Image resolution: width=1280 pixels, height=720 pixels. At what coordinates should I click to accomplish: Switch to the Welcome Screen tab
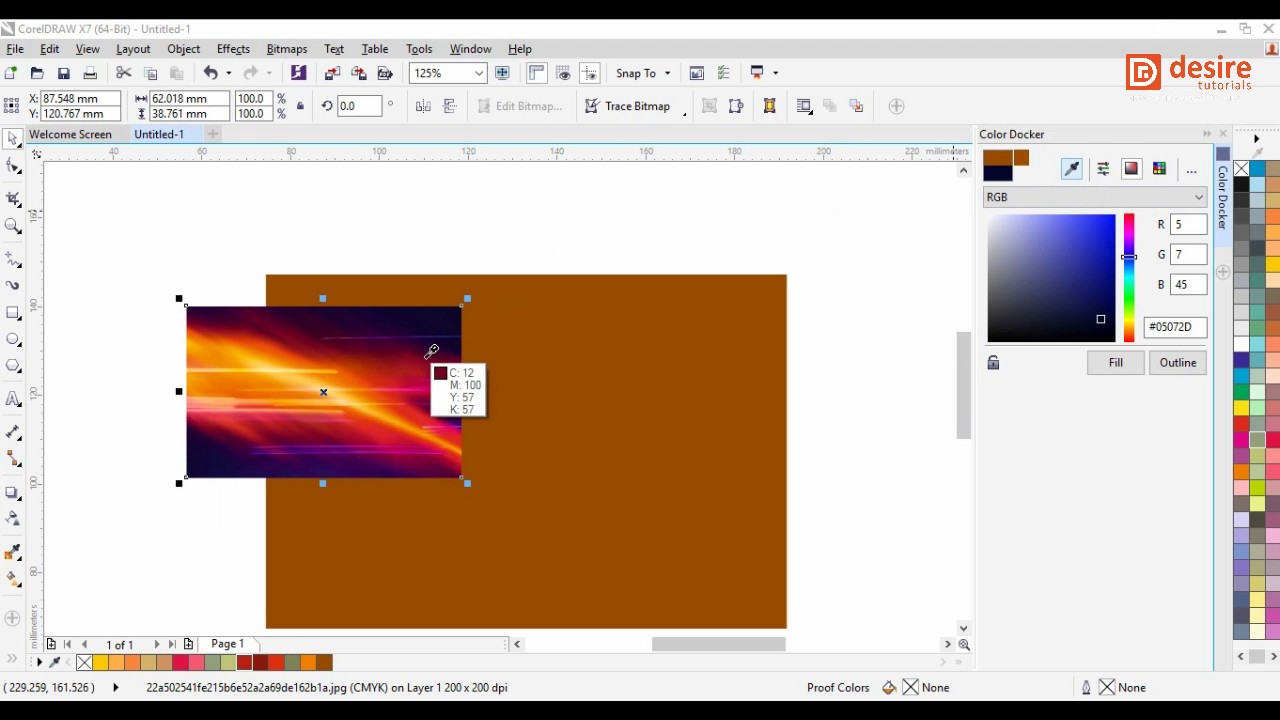(70, 134)
